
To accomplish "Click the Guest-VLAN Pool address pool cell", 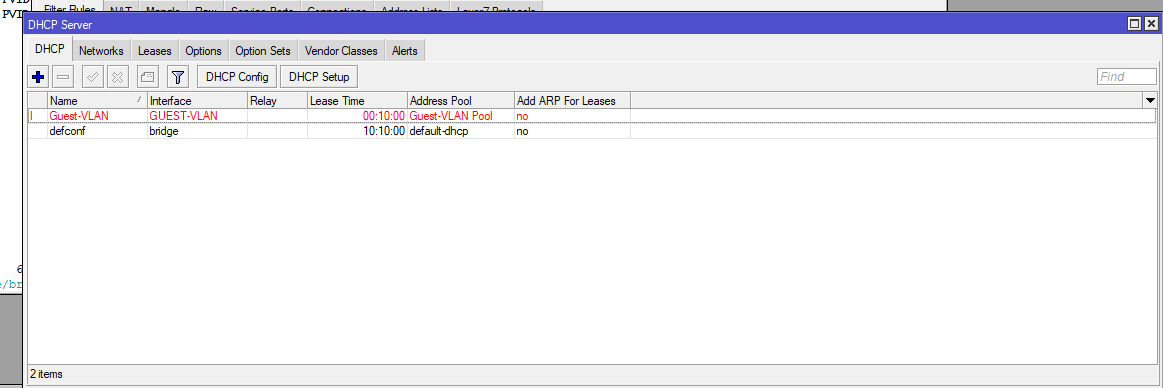I will [x=461, y=116].
